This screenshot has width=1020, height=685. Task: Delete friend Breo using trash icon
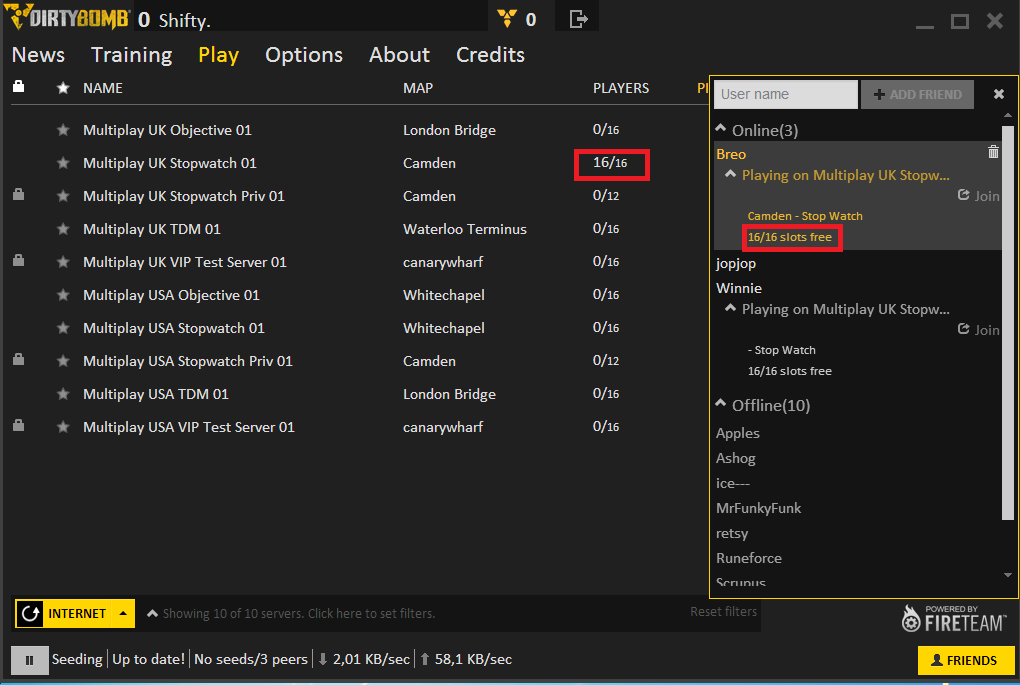(x=993, y=152)
